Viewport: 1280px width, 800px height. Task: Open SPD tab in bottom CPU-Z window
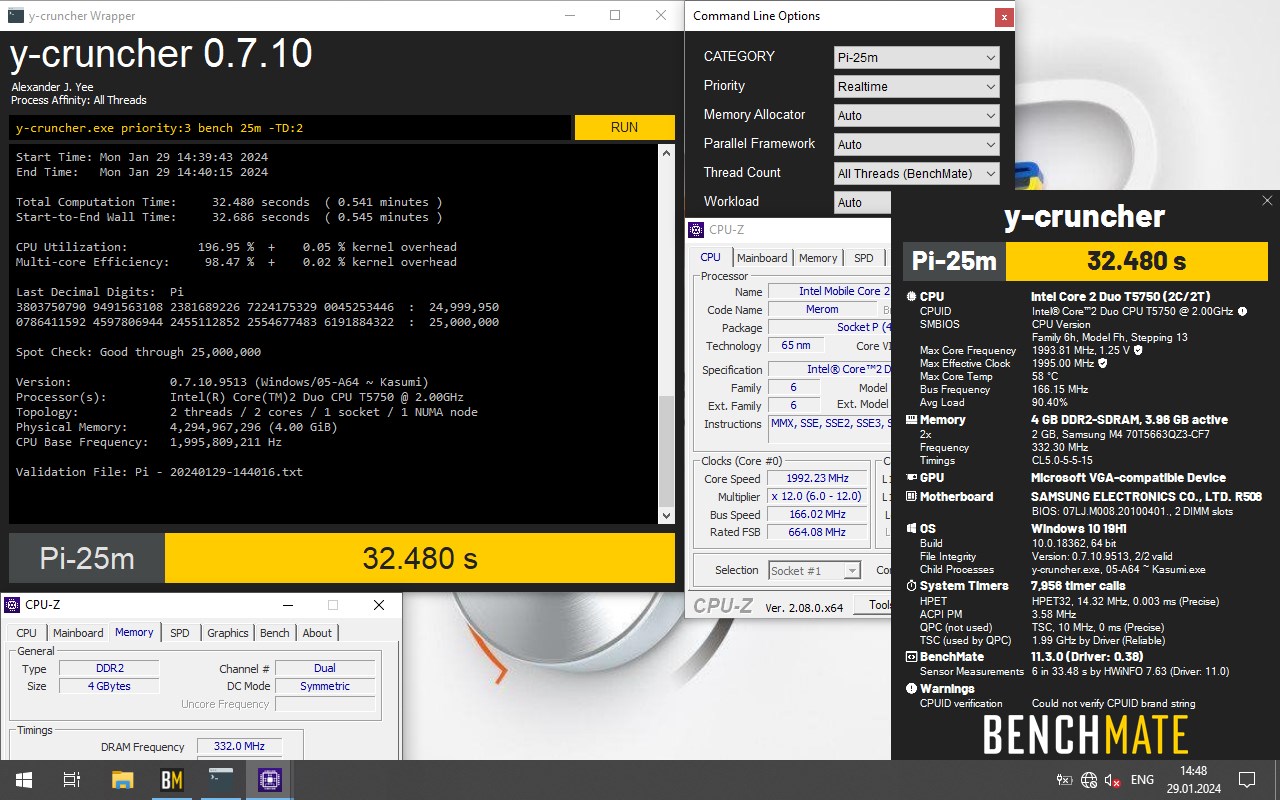click(179, 633)
